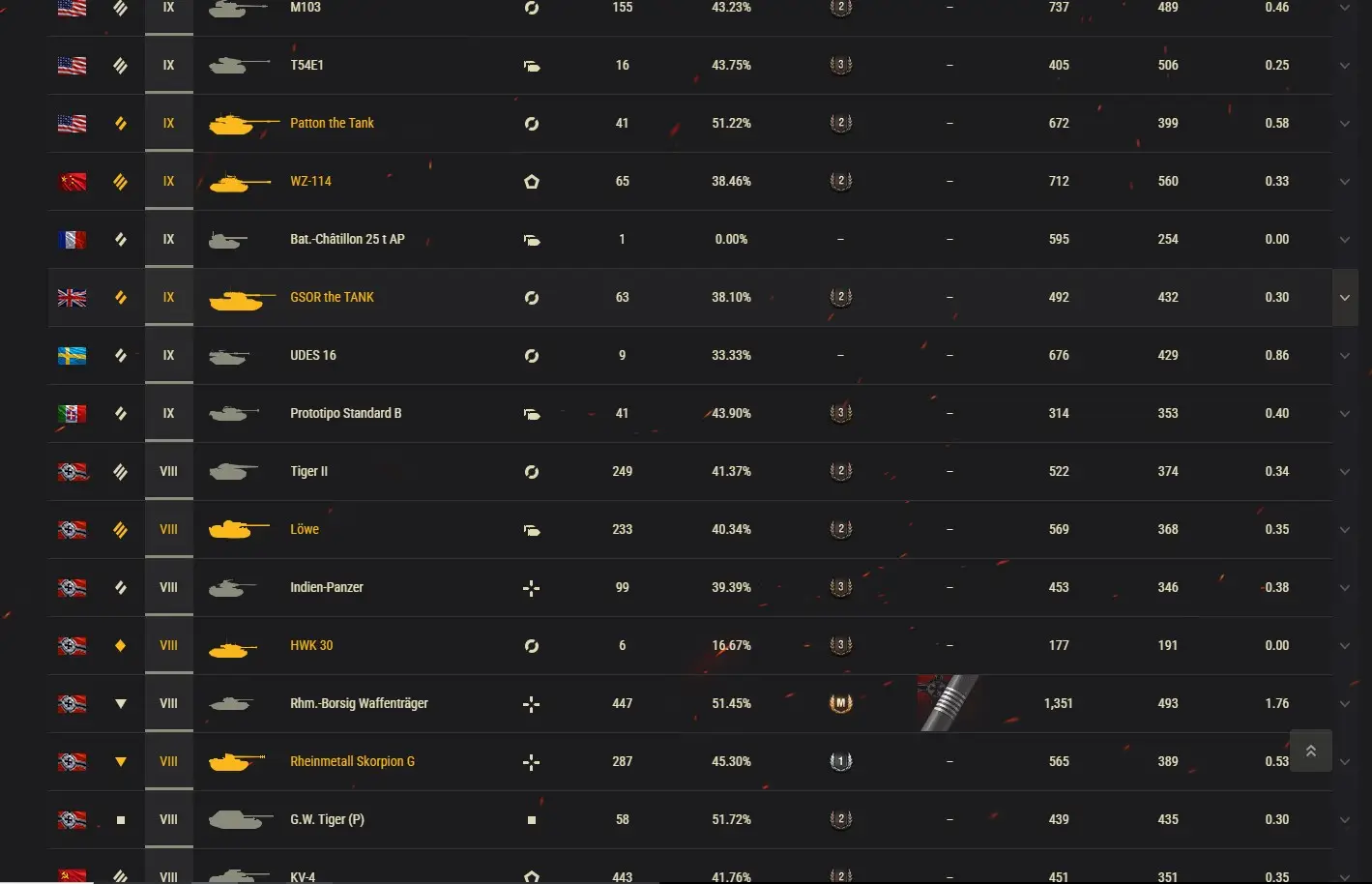Click the tank destroyer class icon for Rheinmetall Skorpion G
This screenshot has width=1372, height=884.
pyautogui.click(x=120, y=761)
